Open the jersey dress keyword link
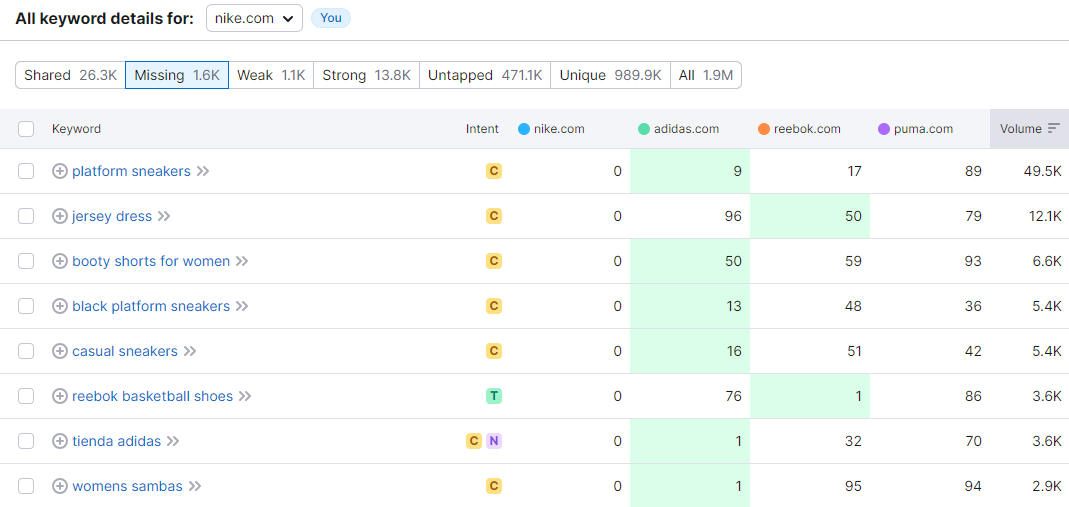The width and height of the screenshot is (1069, 507). click(112, 216)
